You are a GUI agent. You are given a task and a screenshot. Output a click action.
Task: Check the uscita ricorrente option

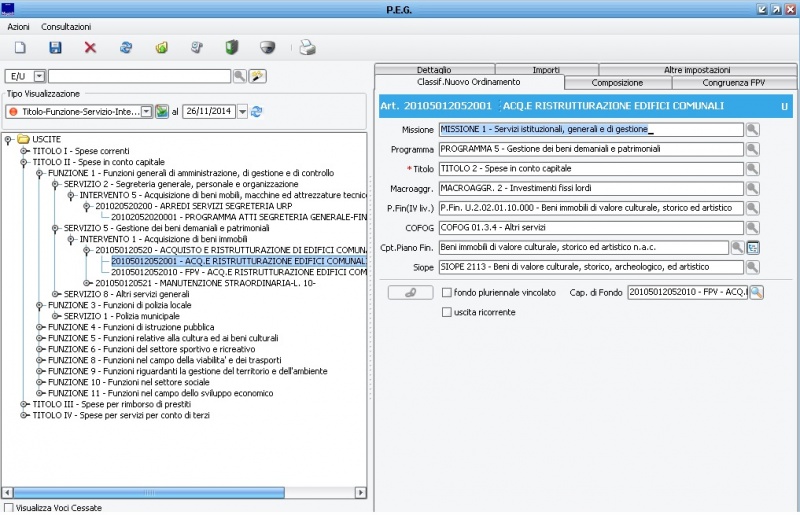[447, 313]
